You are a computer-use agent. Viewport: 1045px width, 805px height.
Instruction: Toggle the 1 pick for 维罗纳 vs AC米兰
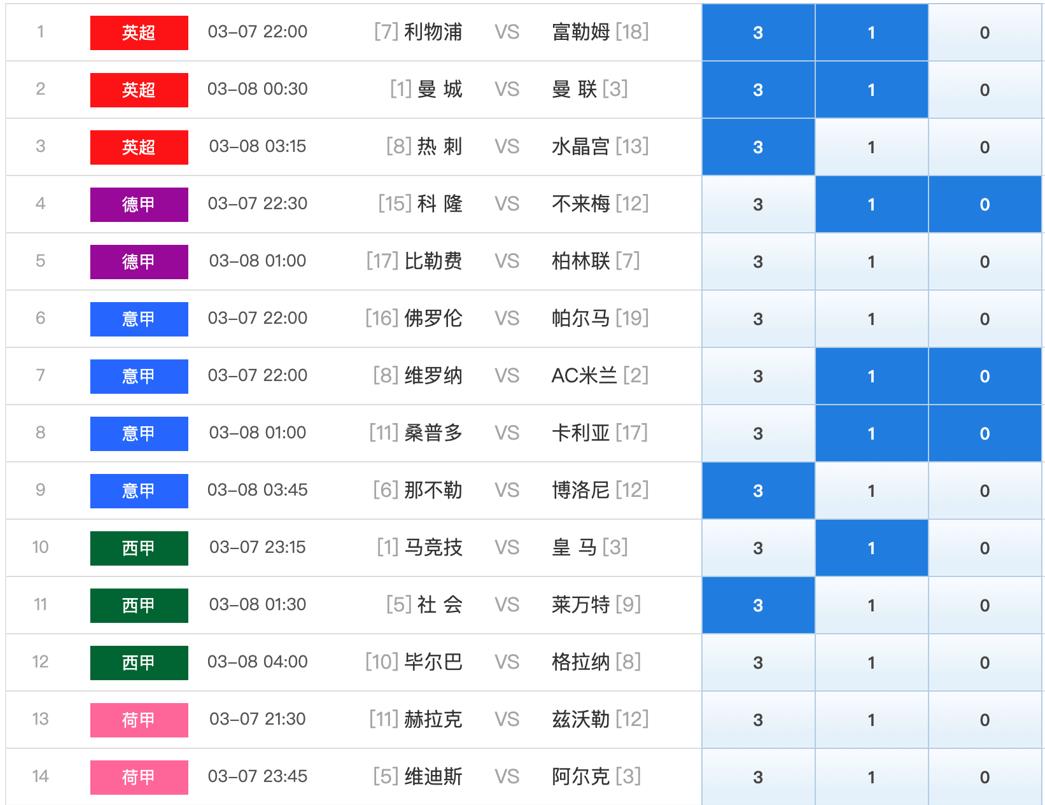pyautogui.click(x=871, y=376)
